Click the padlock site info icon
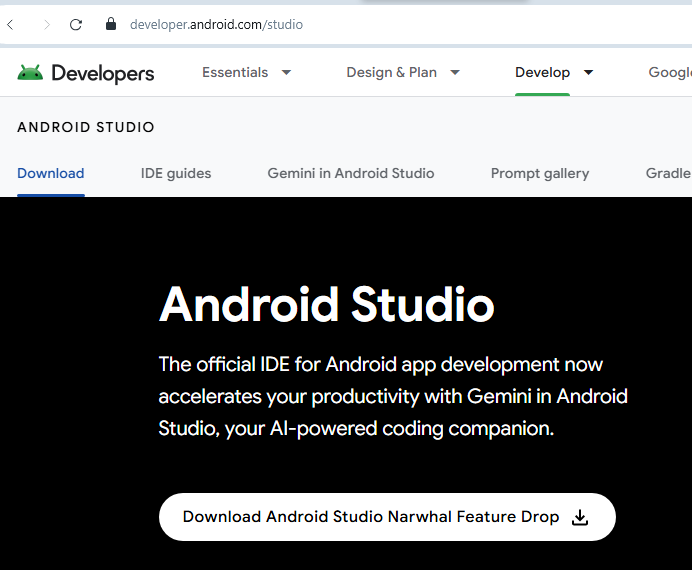The image size is (692, 570). (x=111, y=24)
